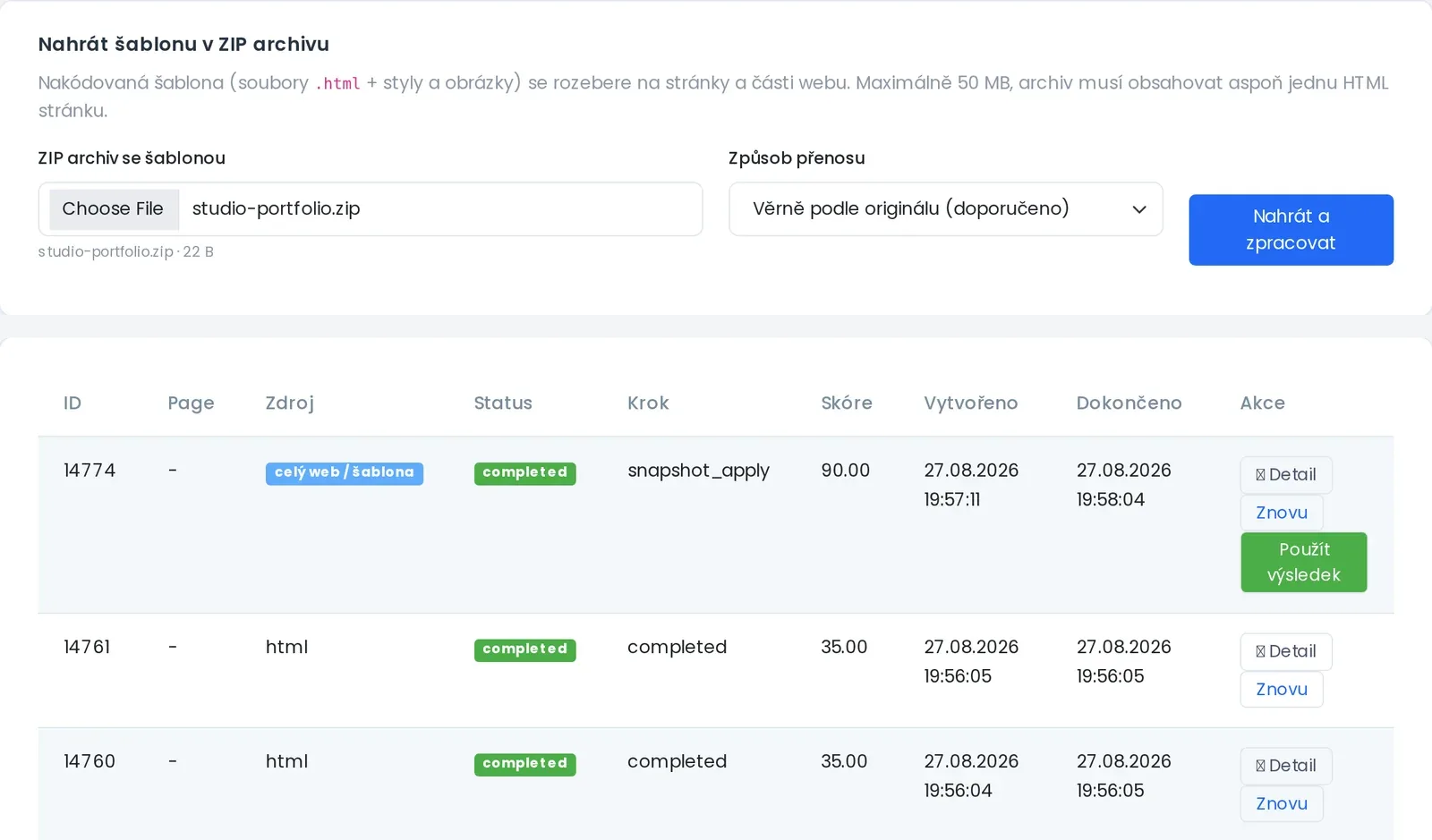This screenshot has height=840, width=1432.
Task: Open Detail for job 14774
Action: (1286, 475)
